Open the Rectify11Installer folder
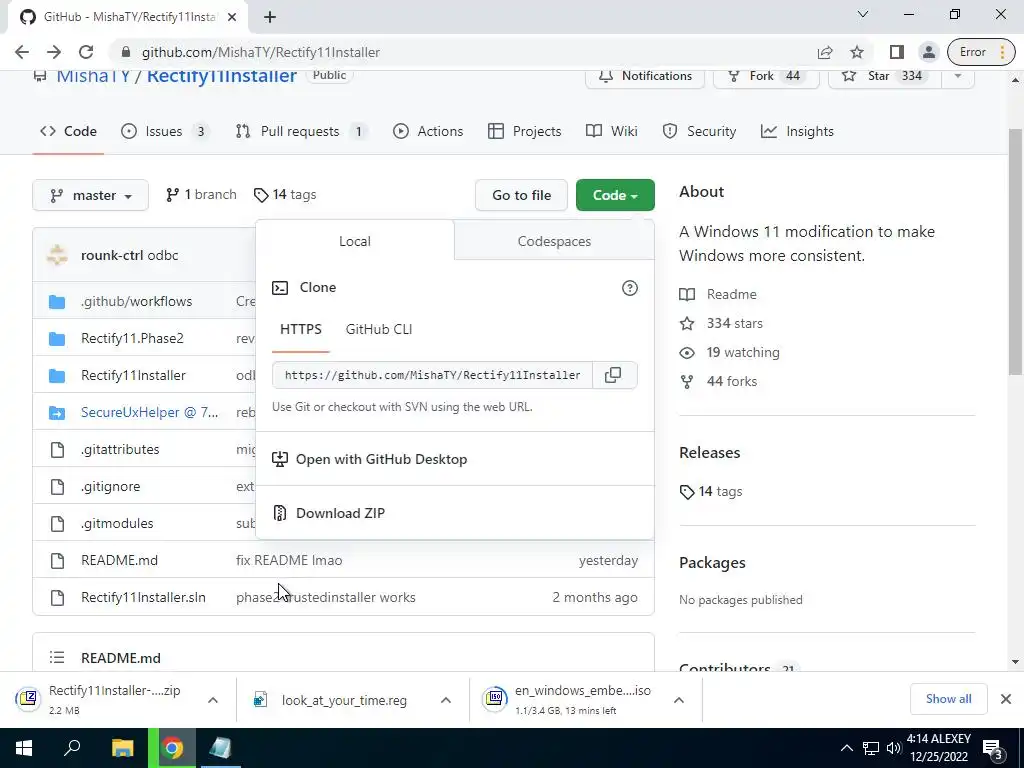The width and height of the screenshot is (1024, 768). 133,376
